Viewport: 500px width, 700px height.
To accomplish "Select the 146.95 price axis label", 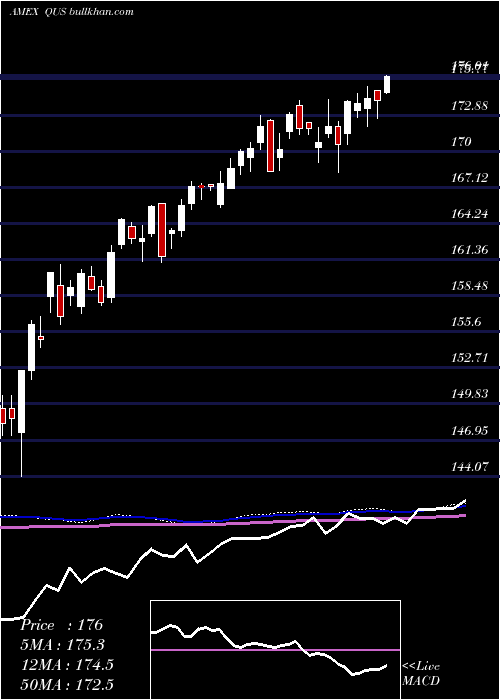I will (470, 431).
